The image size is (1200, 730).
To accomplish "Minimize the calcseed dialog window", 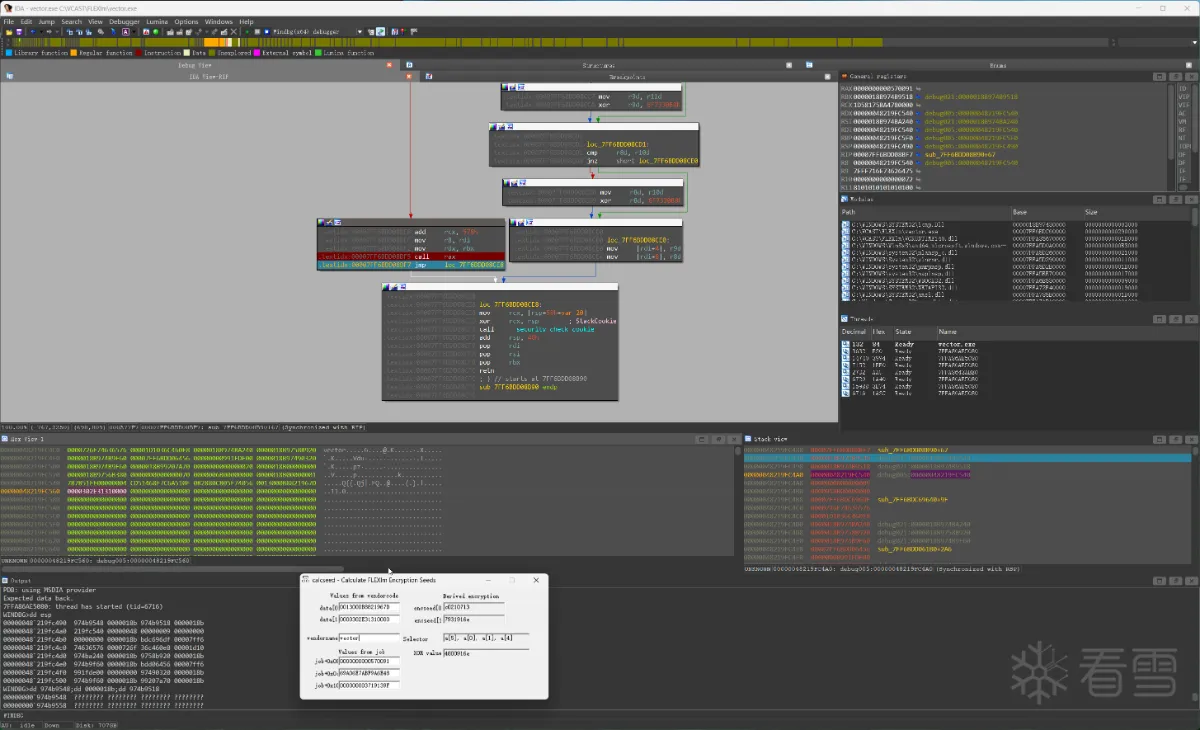I will 488,580.
